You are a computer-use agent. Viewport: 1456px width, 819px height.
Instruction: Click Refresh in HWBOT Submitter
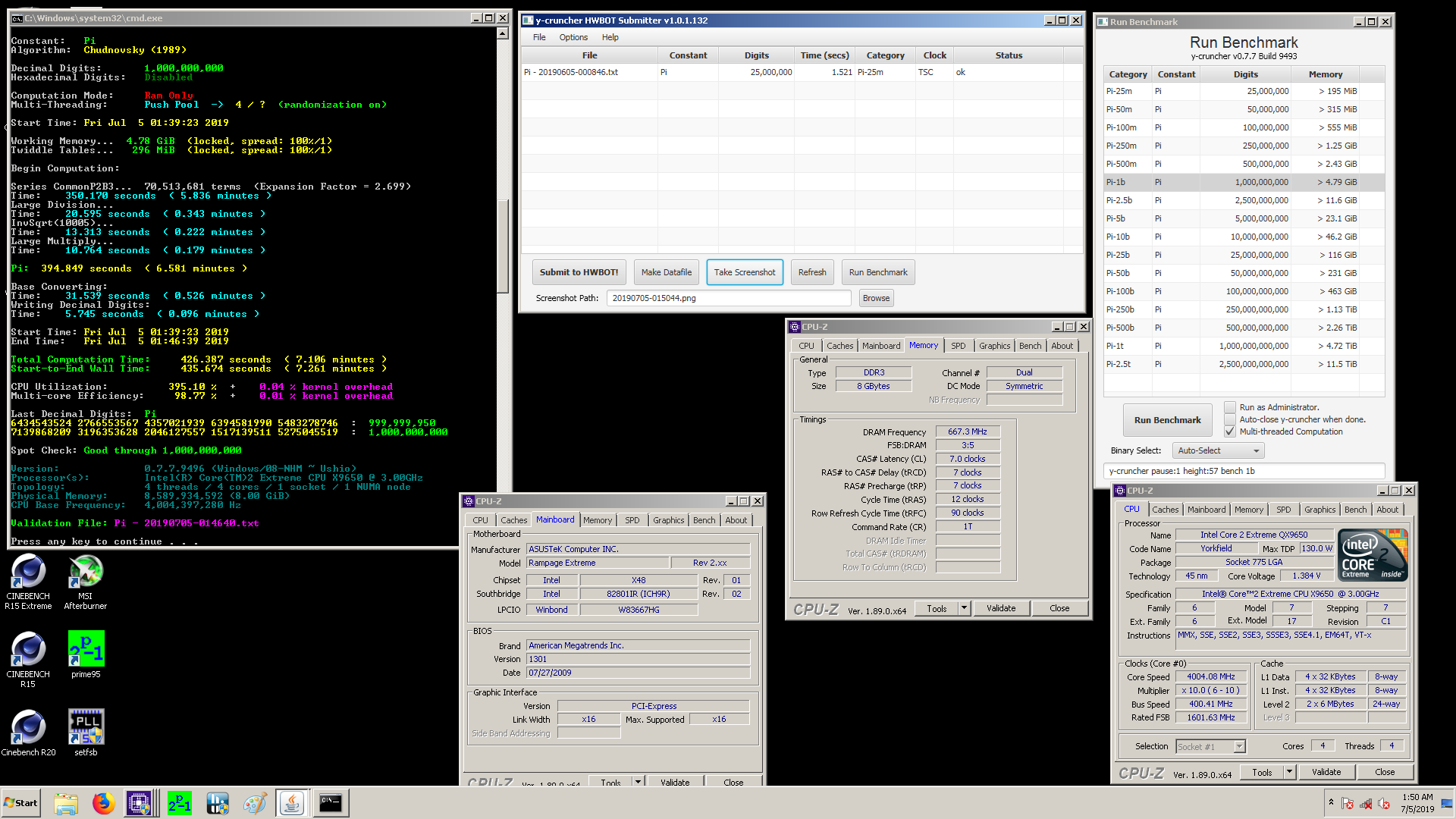tap(812, 272)
